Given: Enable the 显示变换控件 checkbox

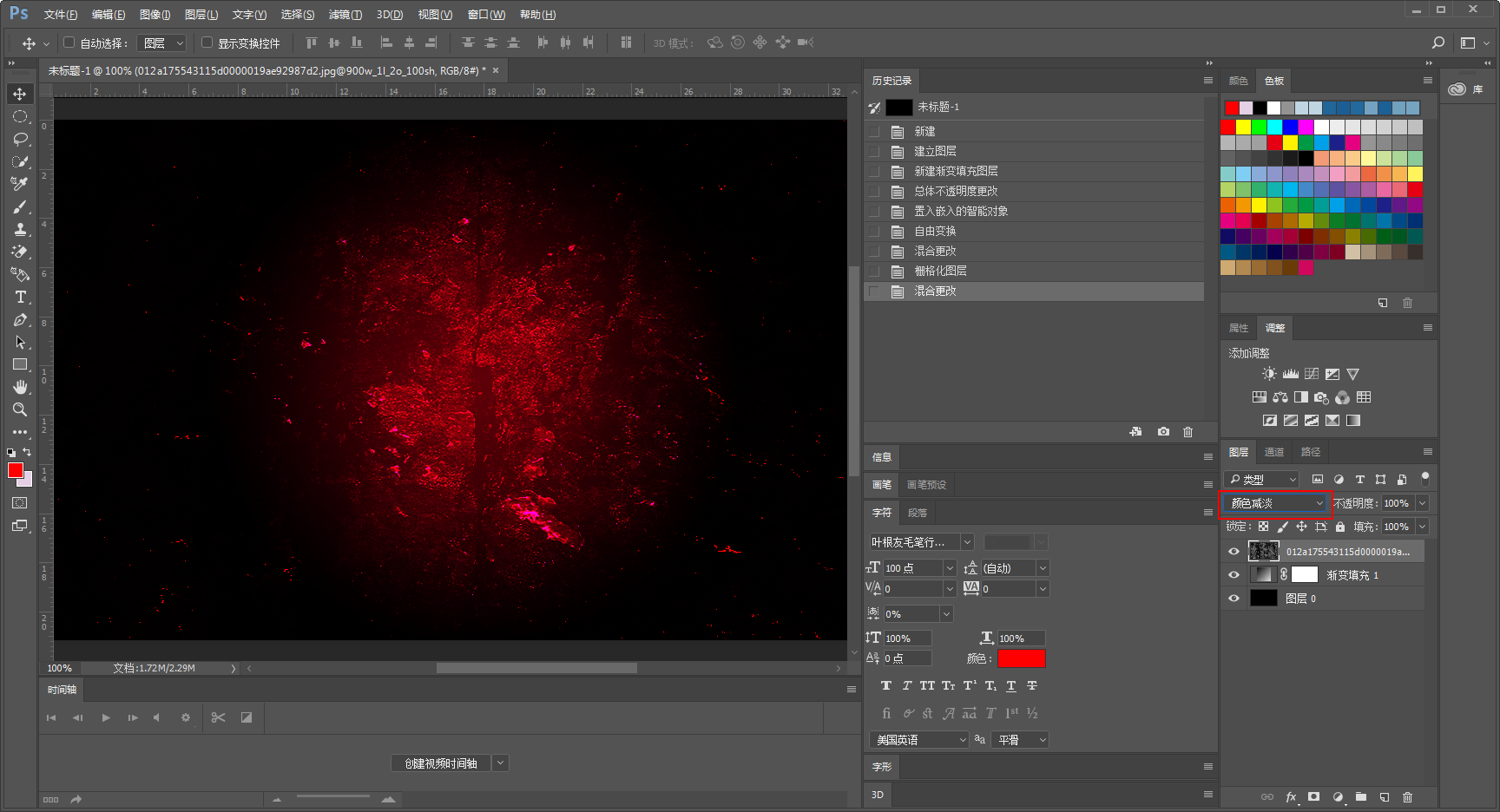Looking at the screenshot, I should coord(207,43).
